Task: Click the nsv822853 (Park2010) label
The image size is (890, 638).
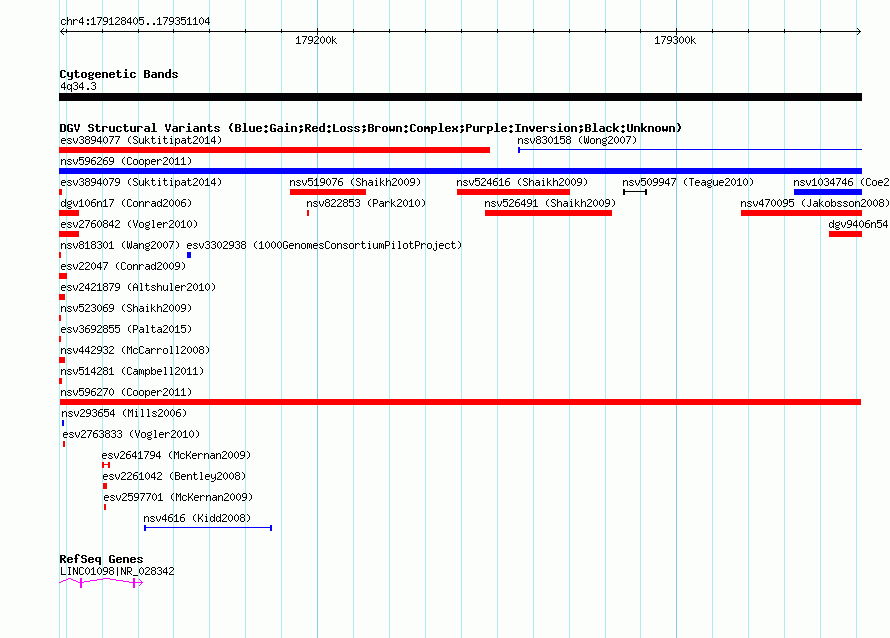Action: coord(366,203)
